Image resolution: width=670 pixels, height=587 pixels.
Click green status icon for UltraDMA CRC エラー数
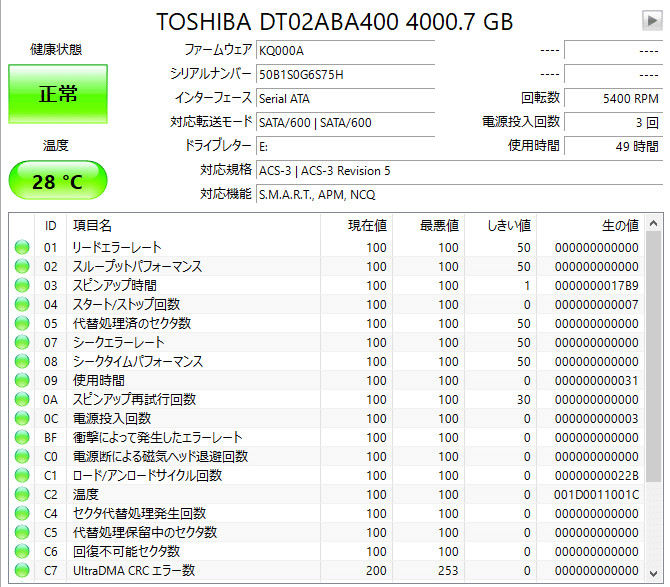click(22, 570)
